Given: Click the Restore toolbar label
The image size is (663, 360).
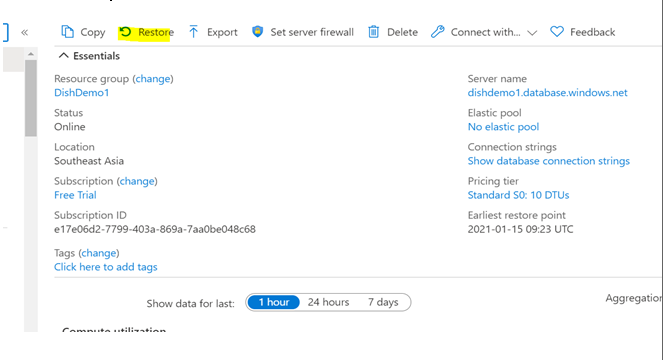Looking at the screenshot, I should click(x=156, y=32).
